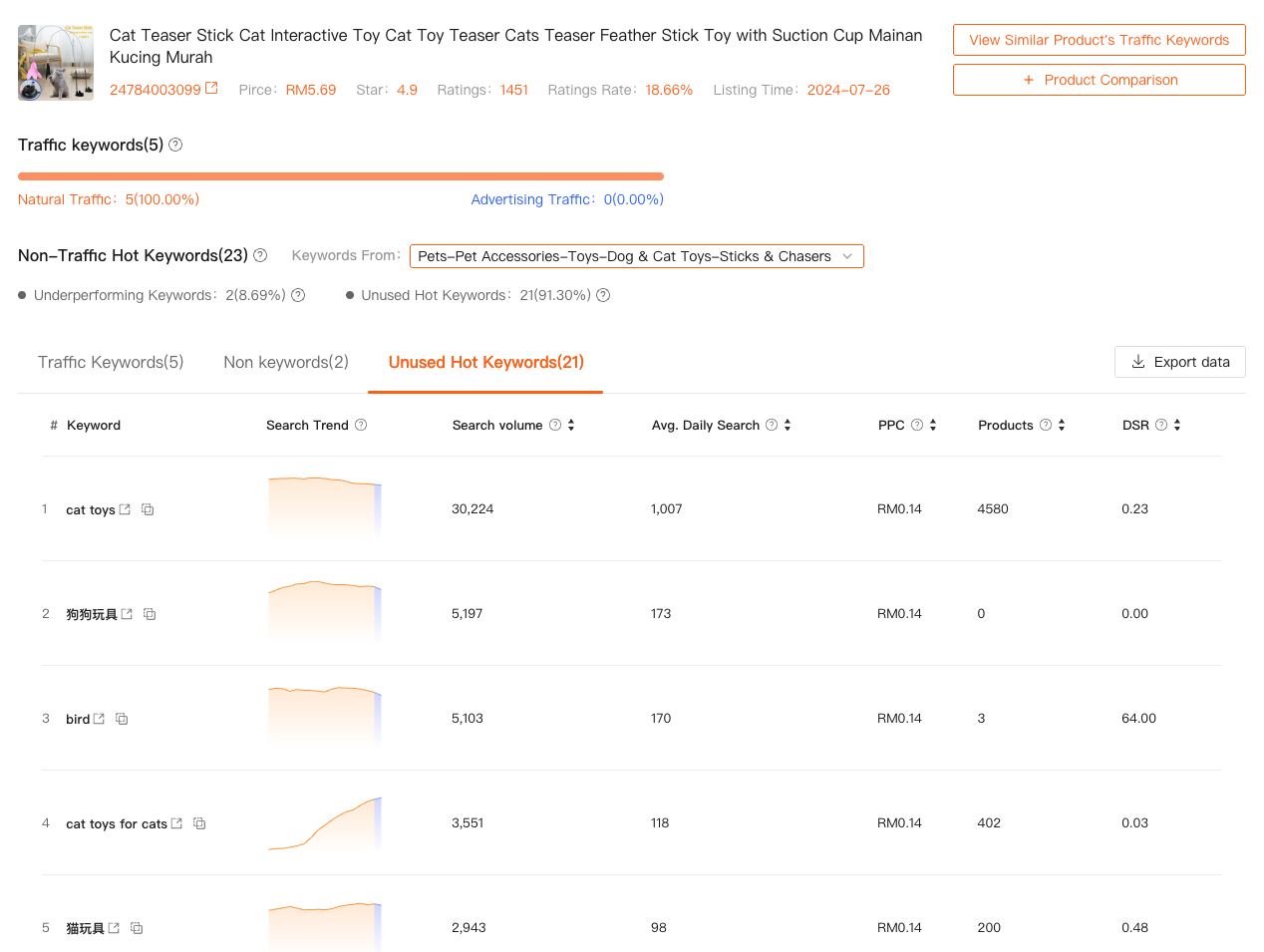This screenshot has width=1264, height=952.
Task: Sort table by PPC column
Action: 933,425
